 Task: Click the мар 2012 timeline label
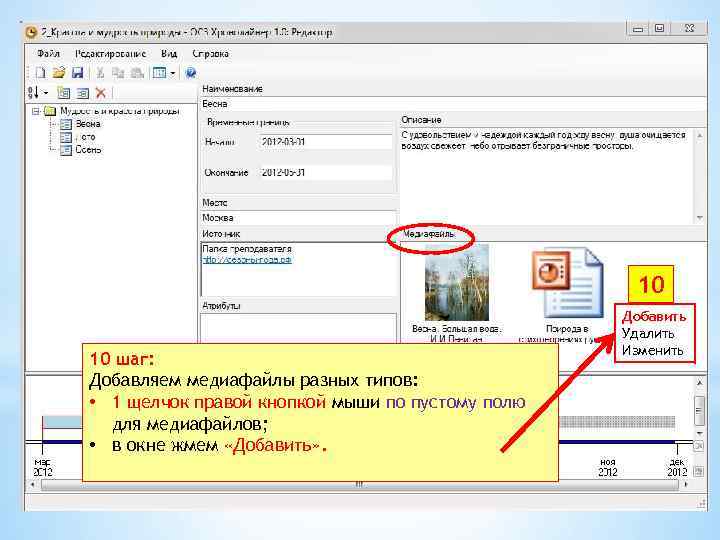[43, 467]
